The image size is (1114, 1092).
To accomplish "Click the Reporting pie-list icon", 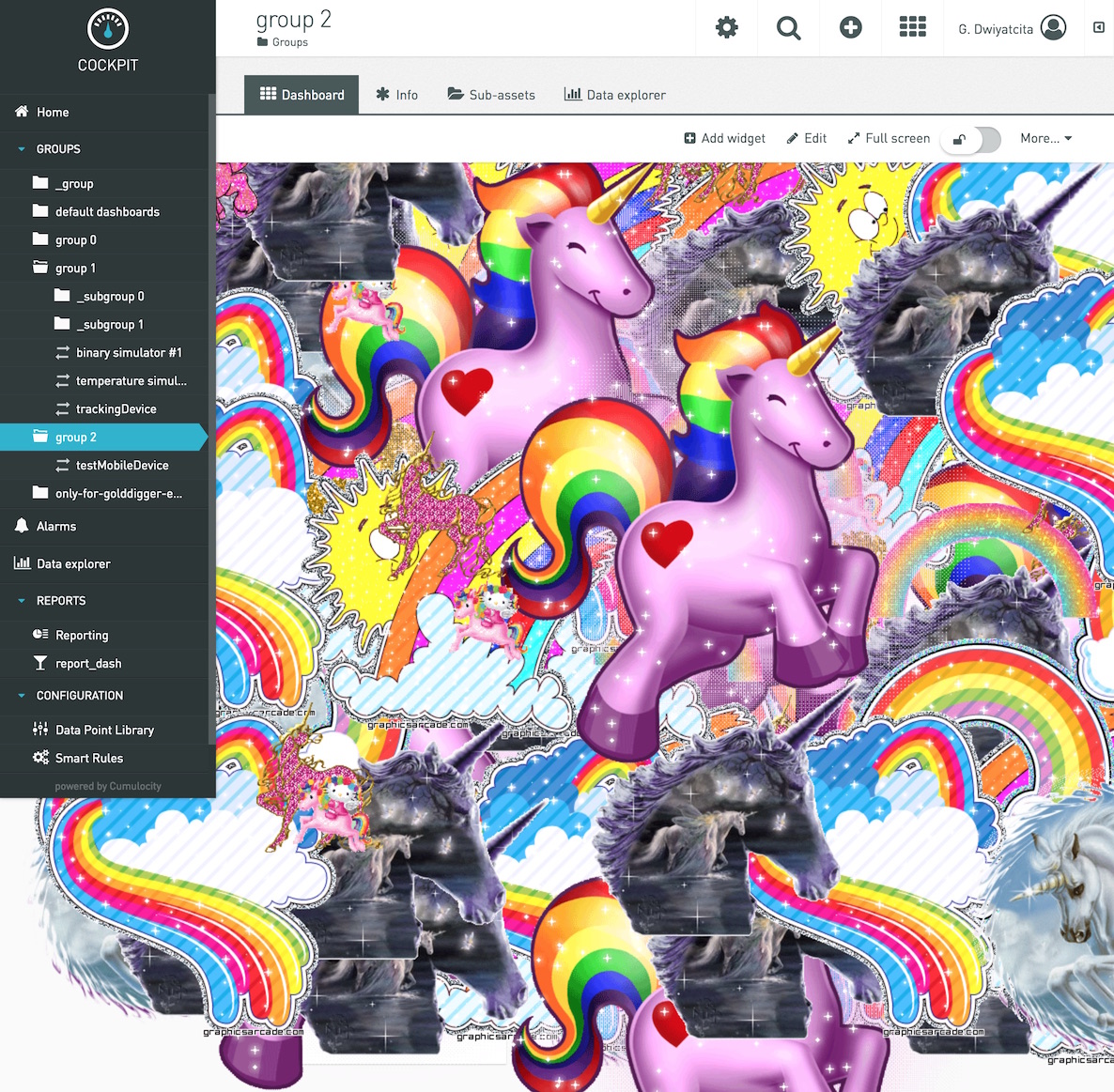I will click(40, 634).
